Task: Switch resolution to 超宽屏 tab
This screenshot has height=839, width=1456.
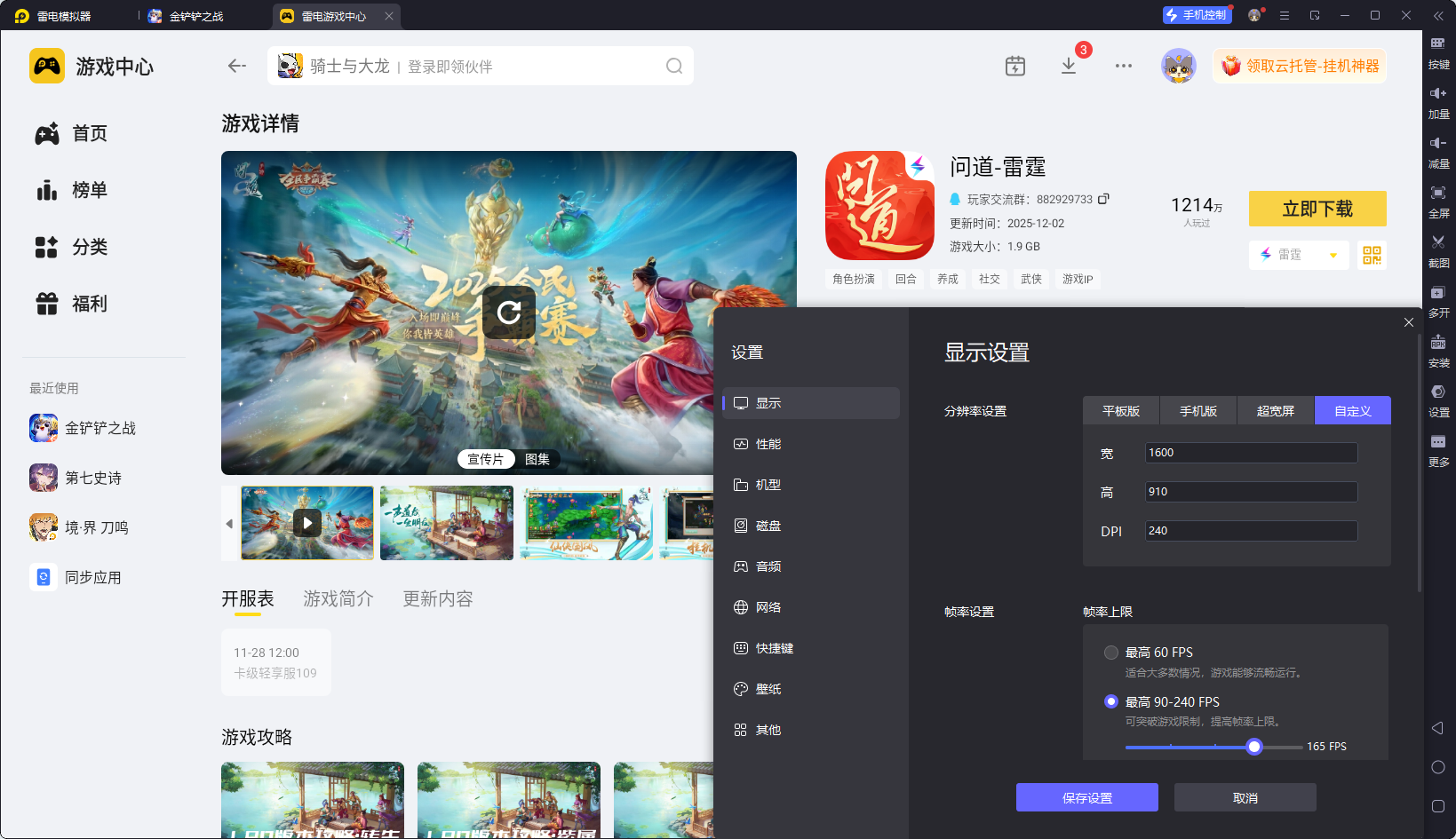Action: 1276,411
